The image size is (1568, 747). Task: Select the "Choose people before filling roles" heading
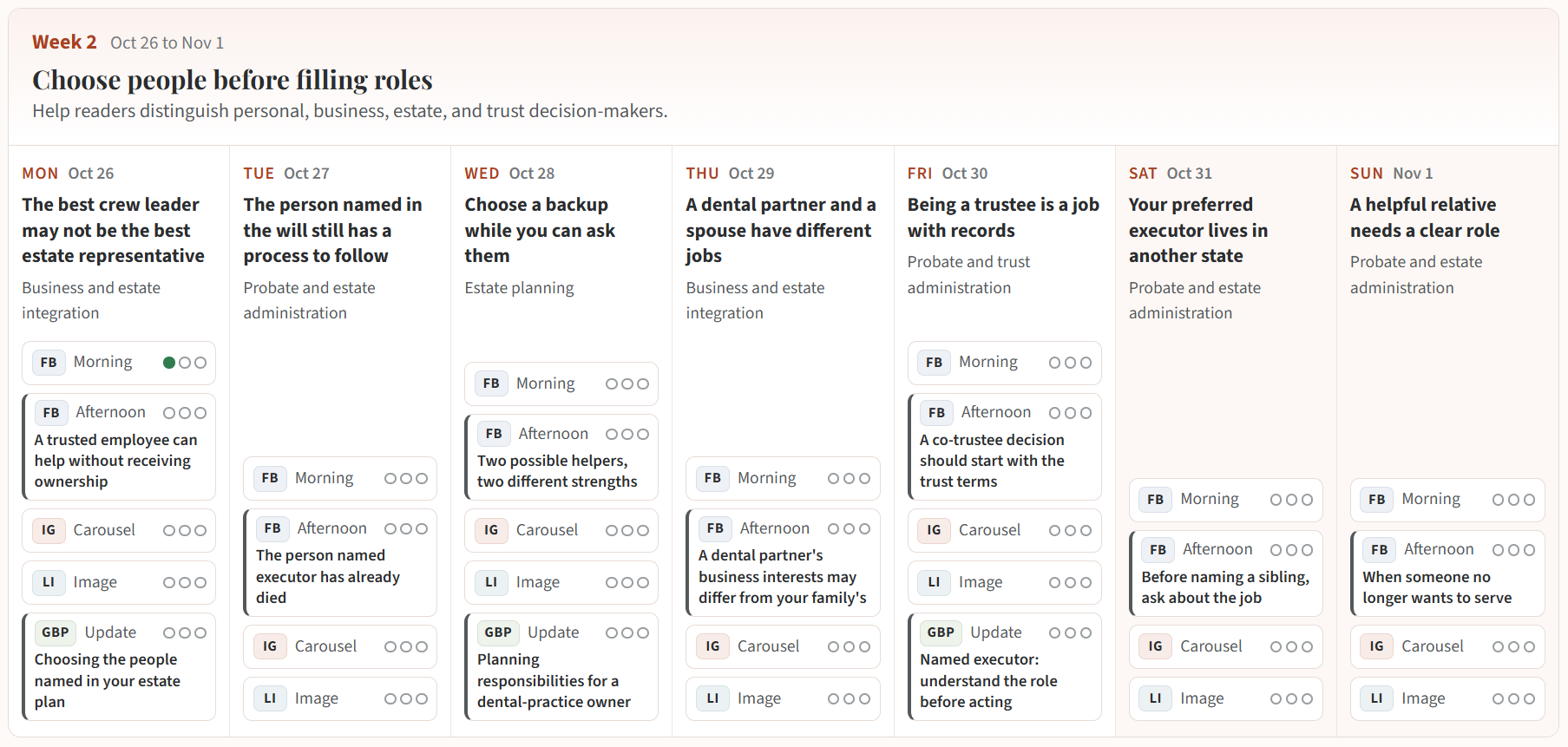233,80
